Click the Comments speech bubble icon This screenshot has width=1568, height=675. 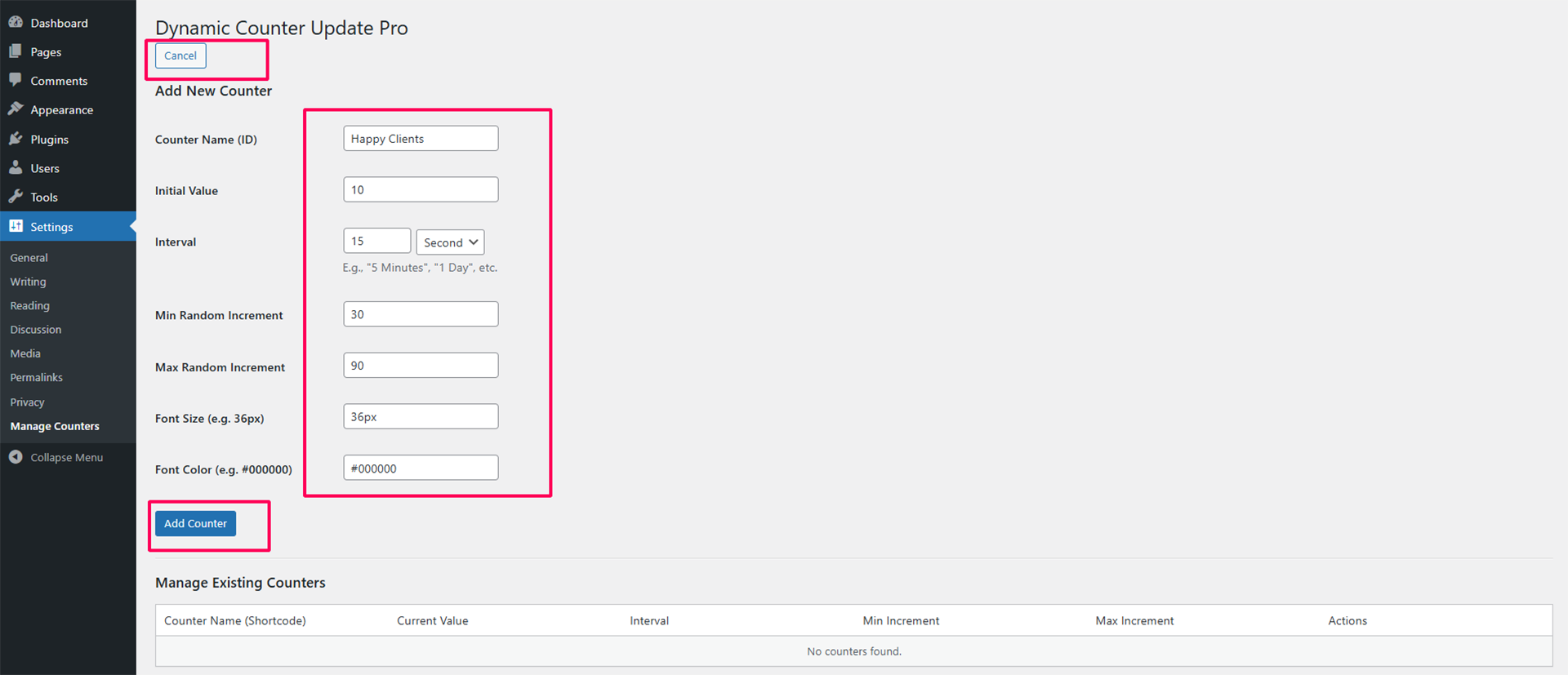click(16, 80)
